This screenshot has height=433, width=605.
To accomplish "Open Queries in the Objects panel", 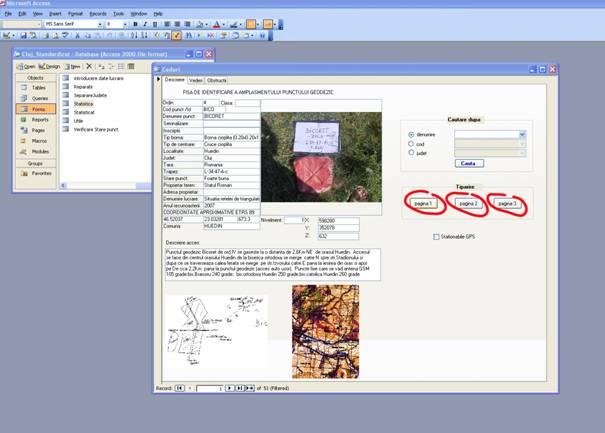I will [x=38, y=98].
